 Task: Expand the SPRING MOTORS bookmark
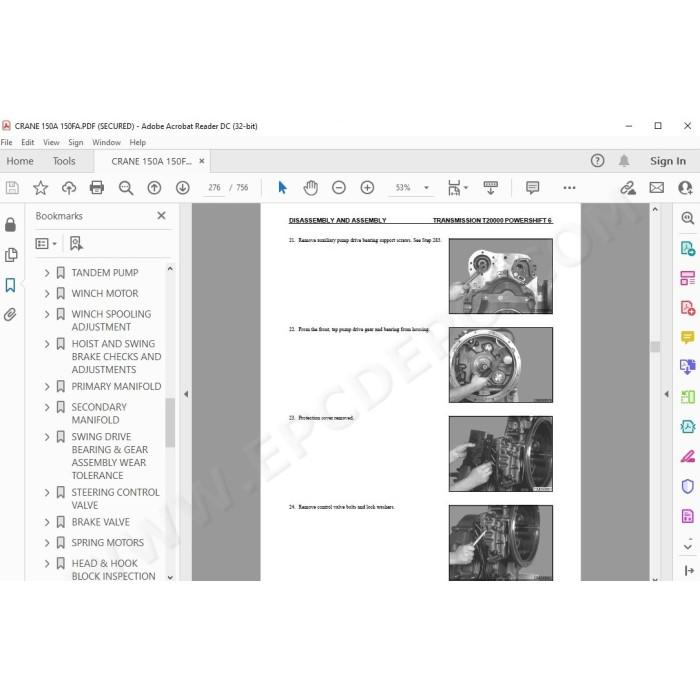(x=47, y=543)
